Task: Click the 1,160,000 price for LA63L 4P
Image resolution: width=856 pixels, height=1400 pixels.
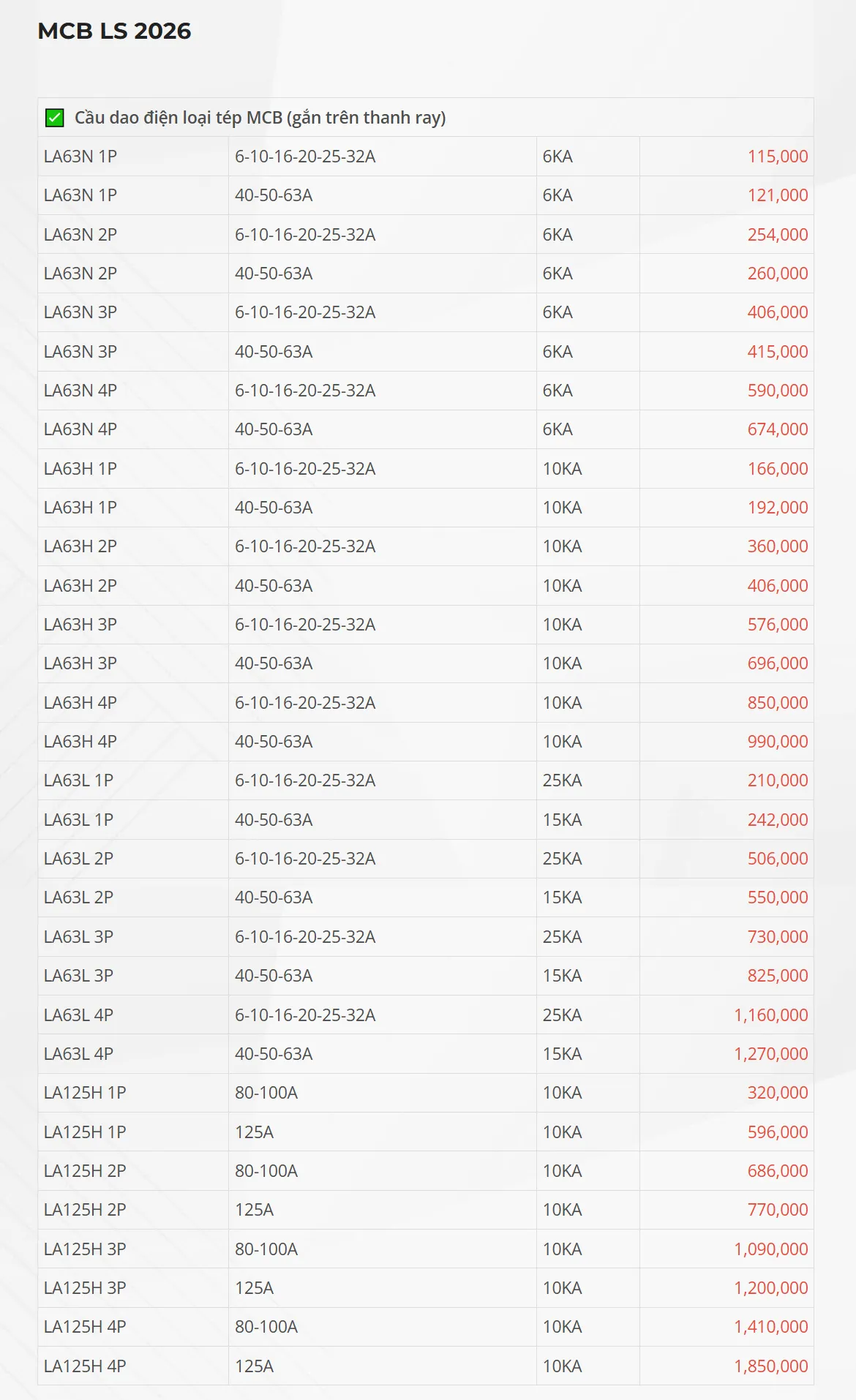Action: point(770,1015)
